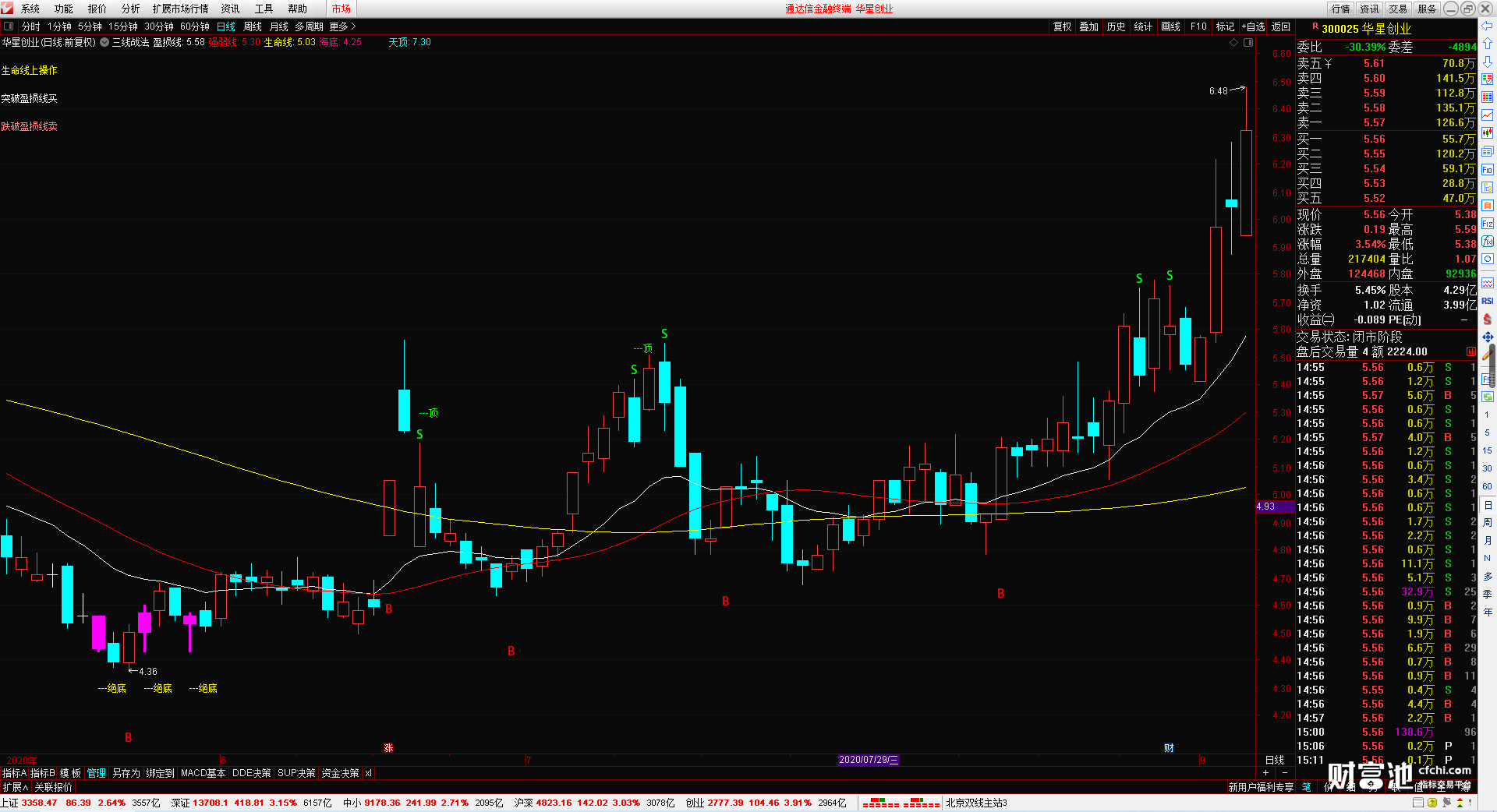This screenshot has width=1497, height=812.
Task: Click the blue up arrow sidebar icon
Action: (1488, 44)
